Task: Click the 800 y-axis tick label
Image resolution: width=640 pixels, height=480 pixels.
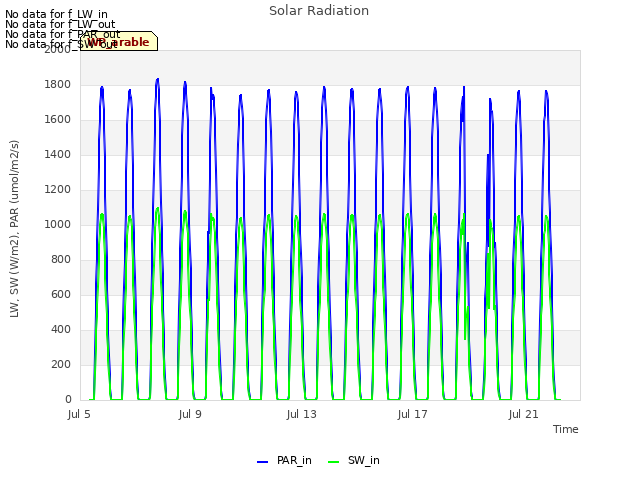Action: coord(61,260)
